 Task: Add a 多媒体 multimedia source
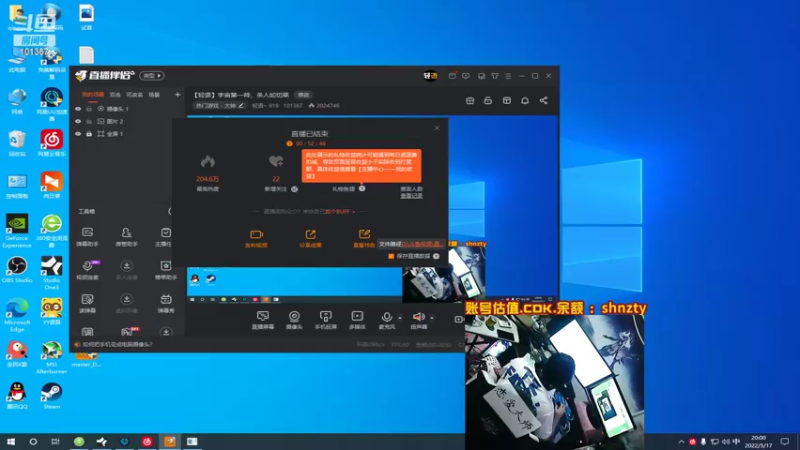coord(357,320)
